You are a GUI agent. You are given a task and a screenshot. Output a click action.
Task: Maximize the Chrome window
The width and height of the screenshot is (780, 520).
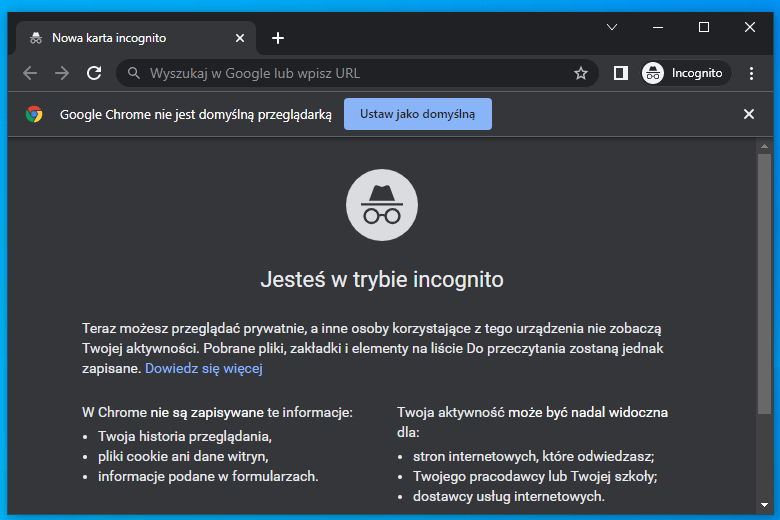[x=703, y=27]
